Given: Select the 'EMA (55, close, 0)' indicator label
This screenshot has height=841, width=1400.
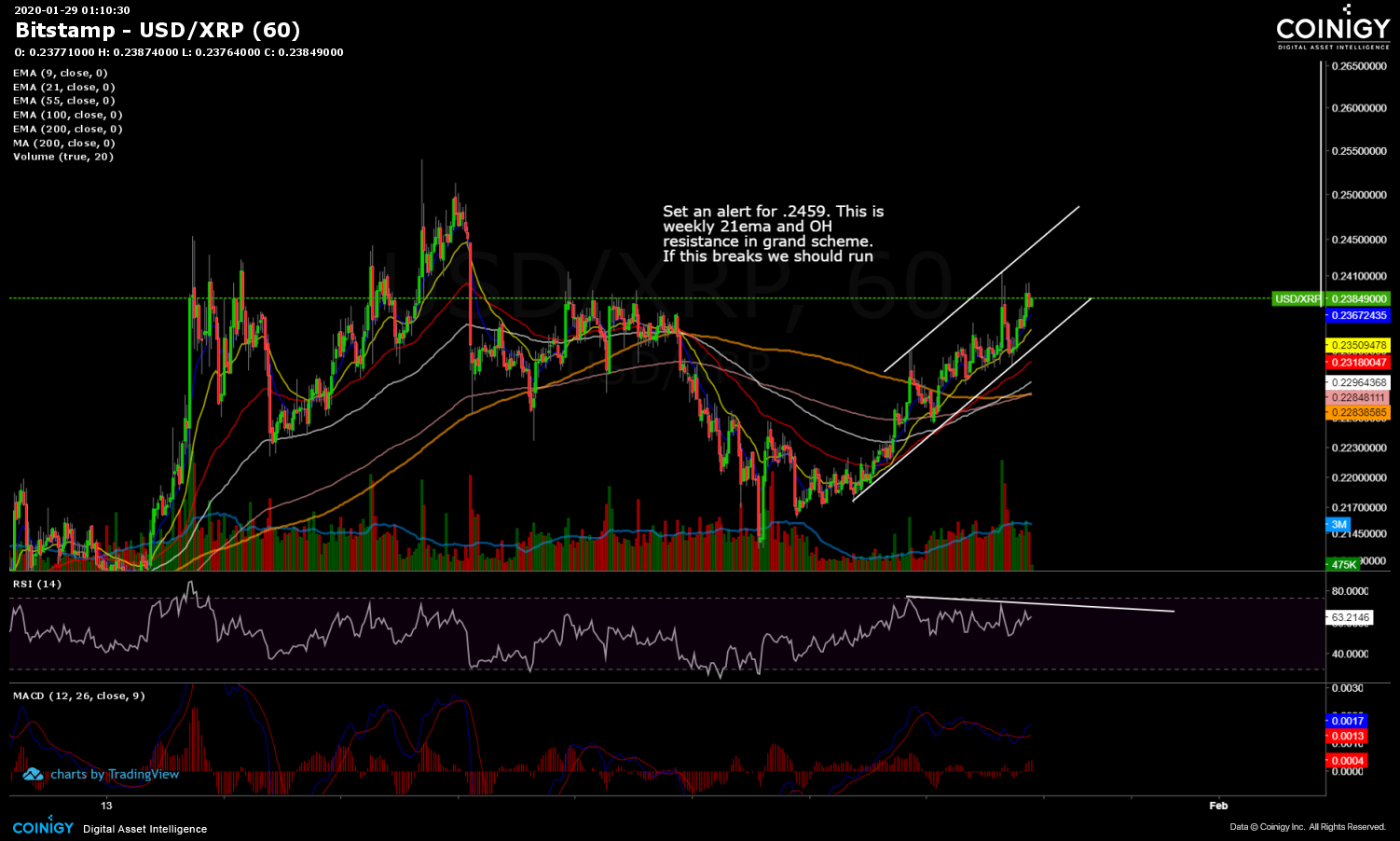Looking at the screenshot, I should coord(64,101).
